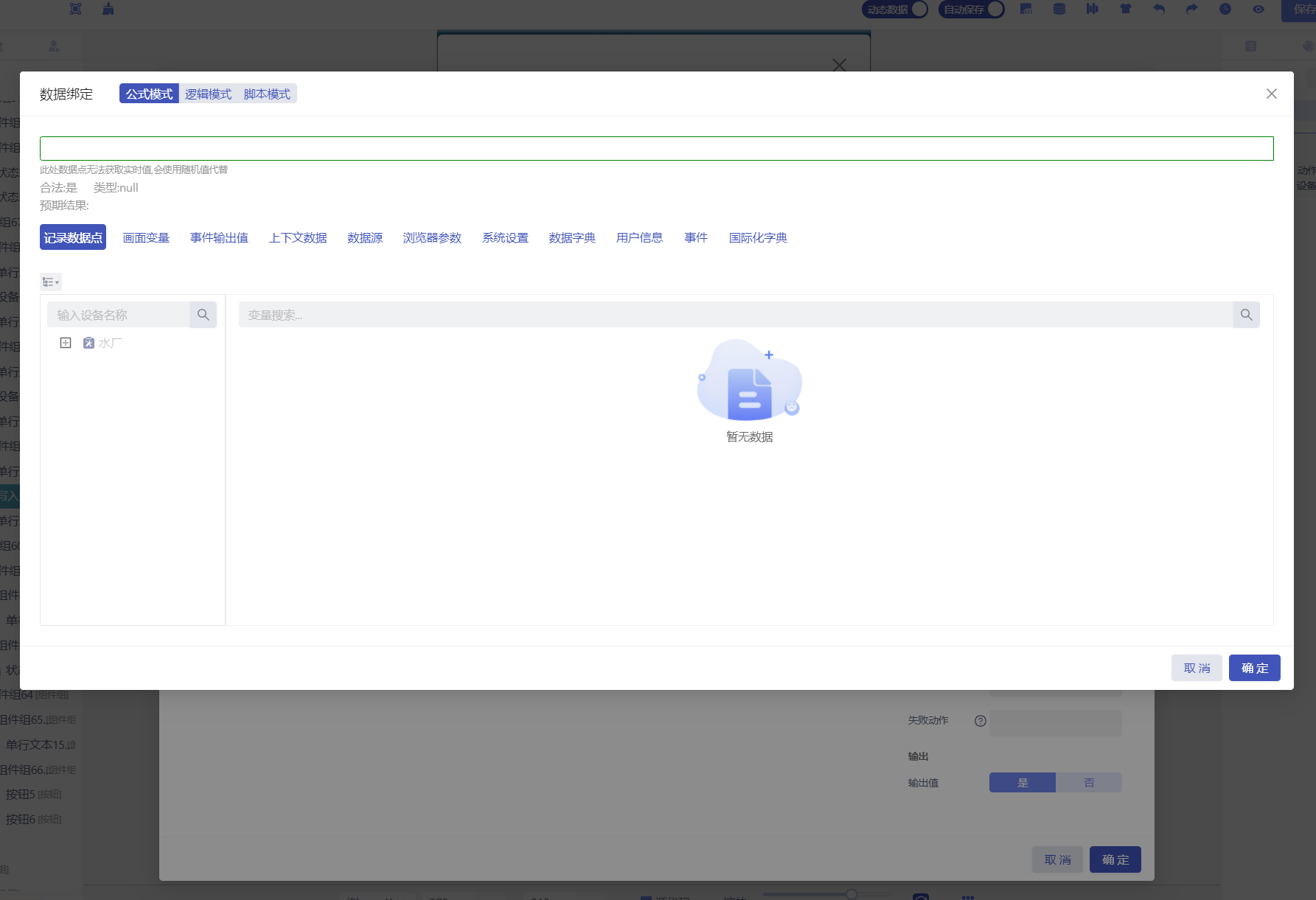Switch to the 逻辑模式 tab

pos(208,94)
